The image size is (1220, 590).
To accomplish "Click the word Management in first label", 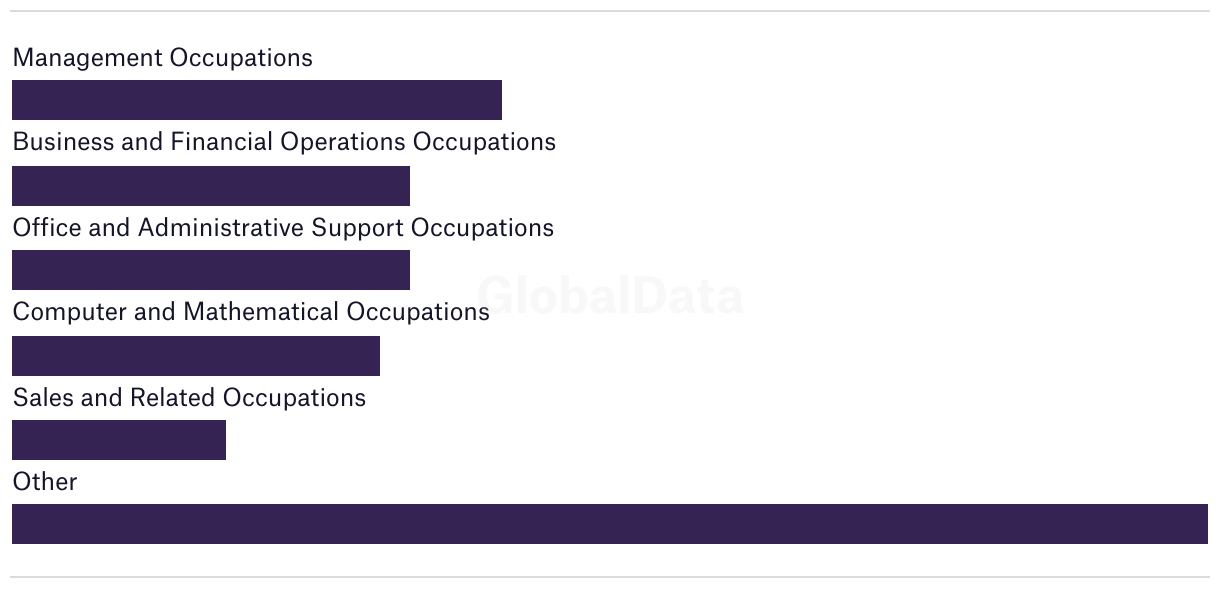I will 87,58.
